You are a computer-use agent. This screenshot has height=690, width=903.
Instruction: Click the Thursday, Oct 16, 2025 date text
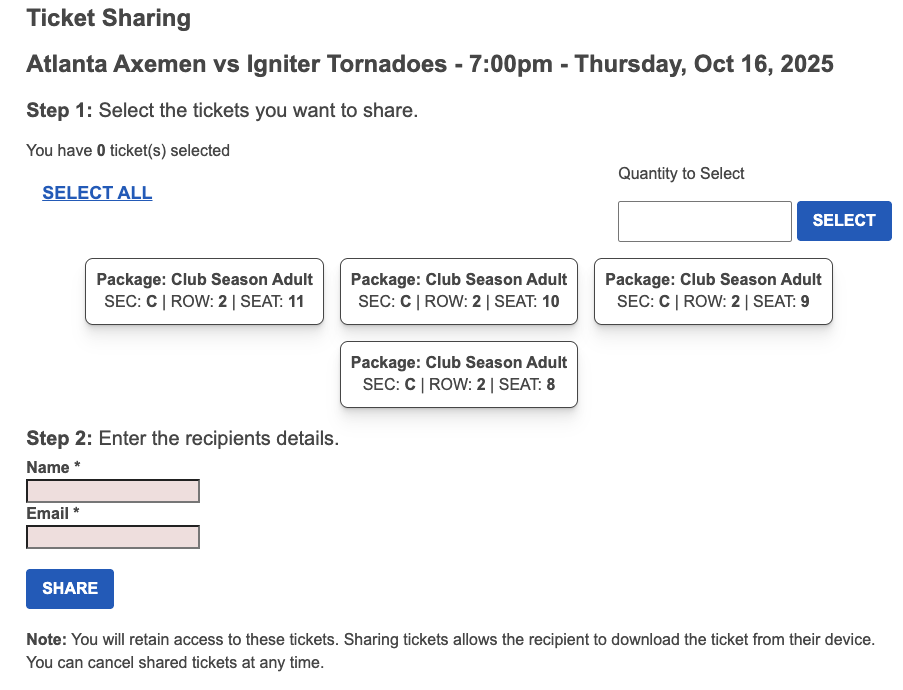[704, 64]
